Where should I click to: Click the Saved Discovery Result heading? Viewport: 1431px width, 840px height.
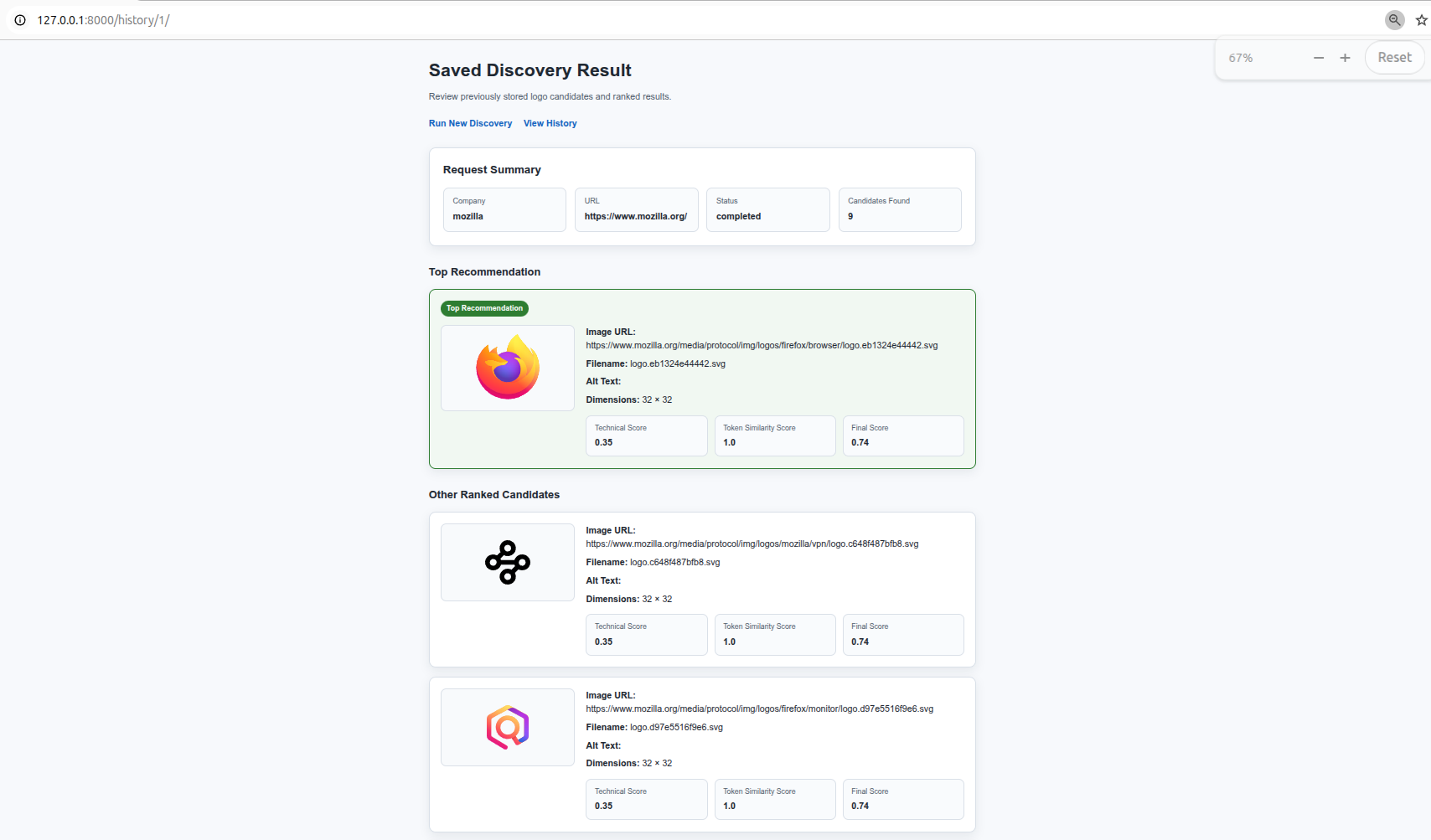click(x=530, y=70)
